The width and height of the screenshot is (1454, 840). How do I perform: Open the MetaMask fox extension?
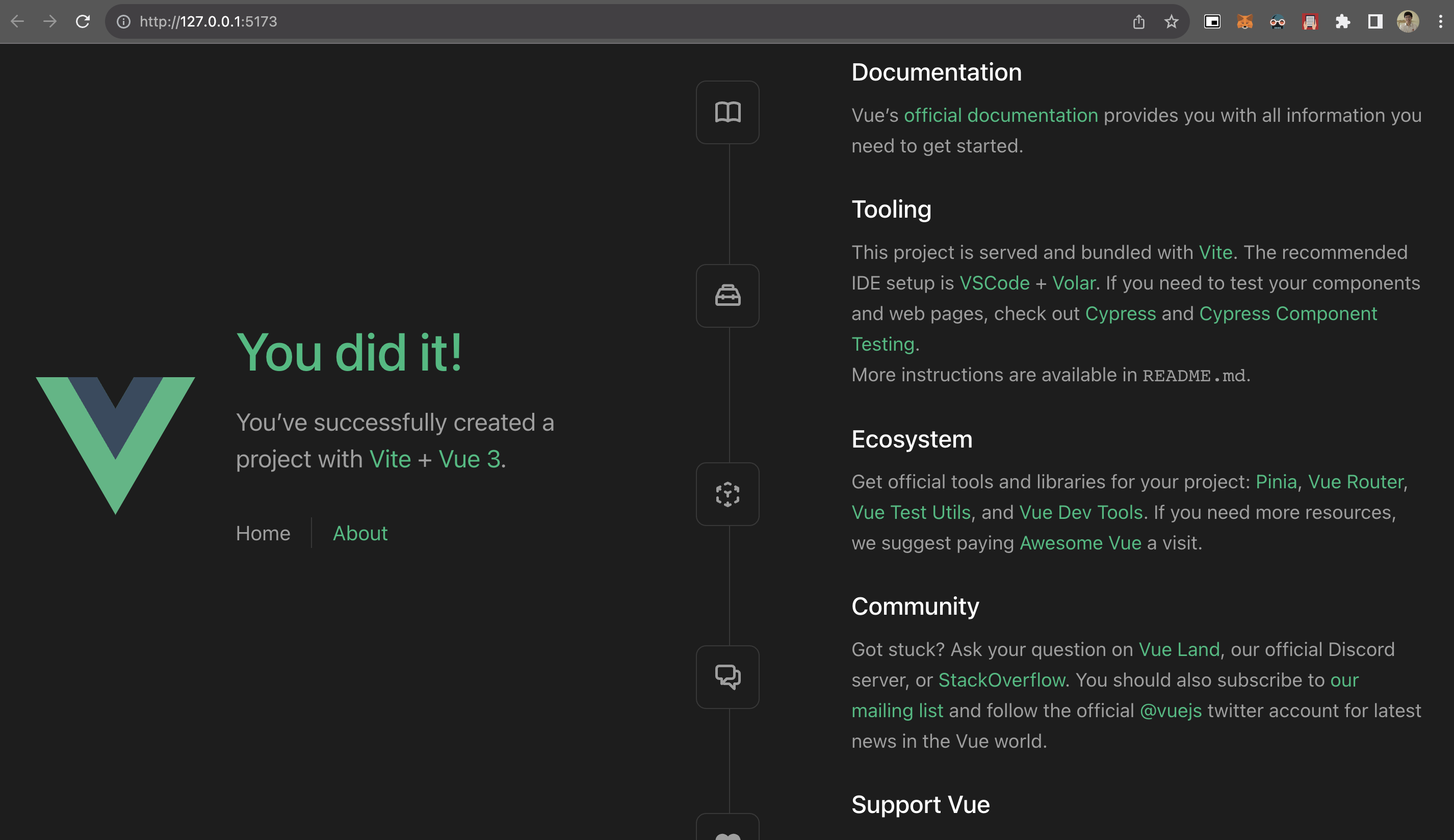(1245, 22)
